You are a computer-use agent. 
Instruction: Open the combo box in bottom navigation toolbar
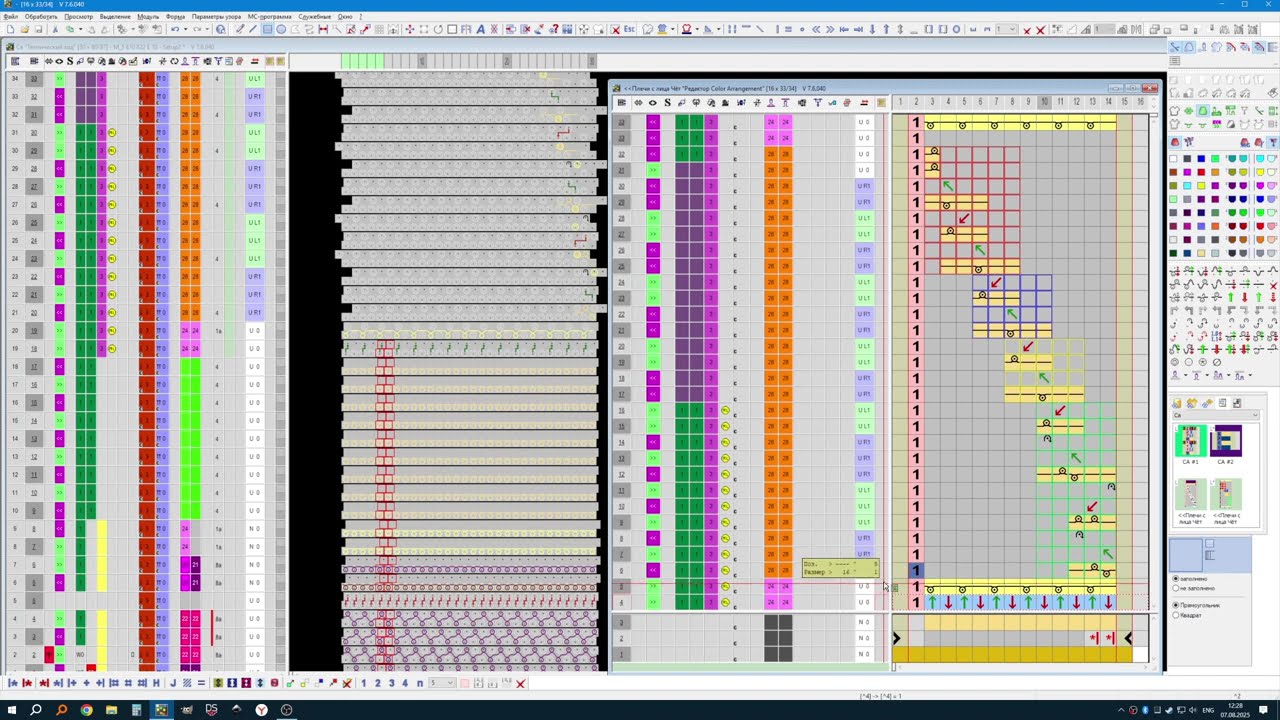[x=442, y=683]
